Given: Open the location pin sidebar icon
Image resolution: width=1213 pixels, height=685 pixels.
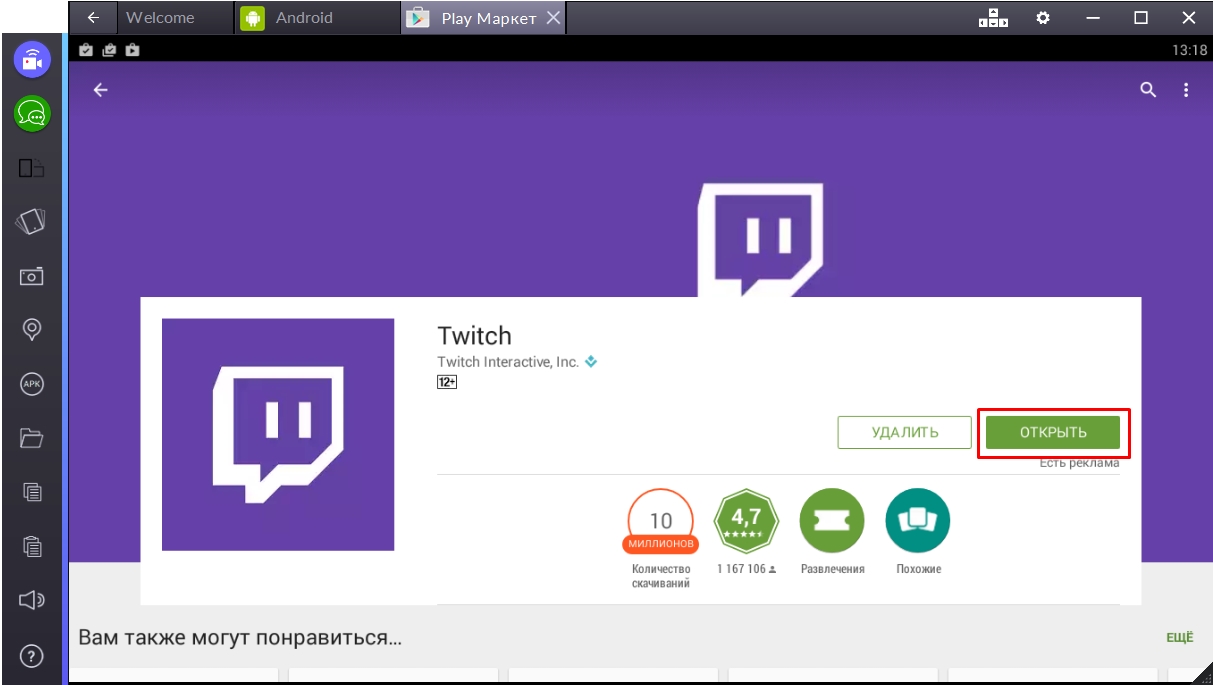Looking at the screenshot, I should click(x=32, y=329).
